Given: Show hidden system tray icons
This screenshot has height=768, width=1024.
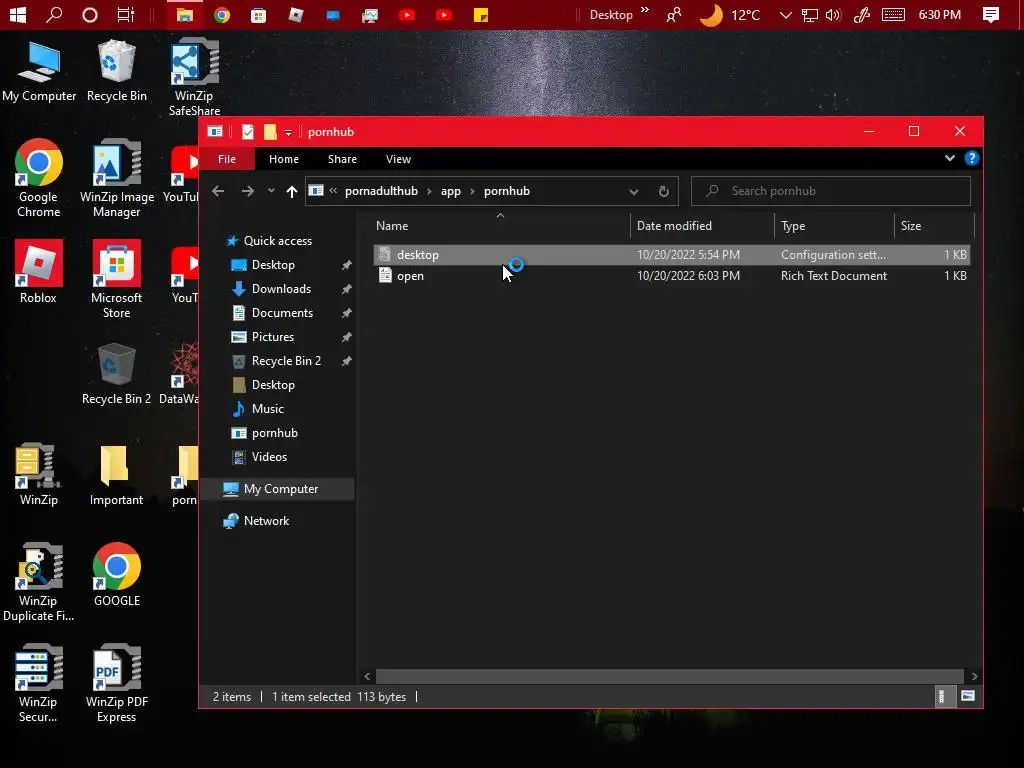Looking at the screenshot, I should point(786,14).
